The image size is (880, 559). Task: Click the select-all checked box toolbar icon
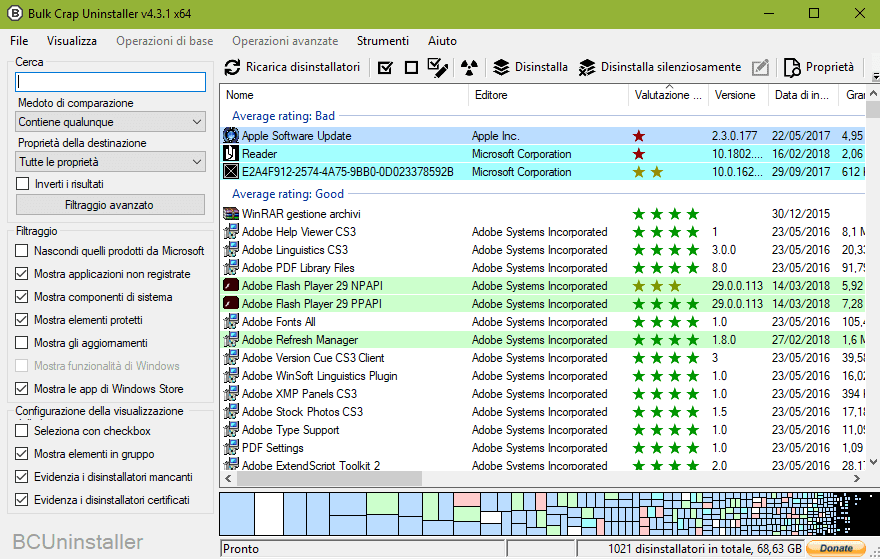[x=385, y=68]
